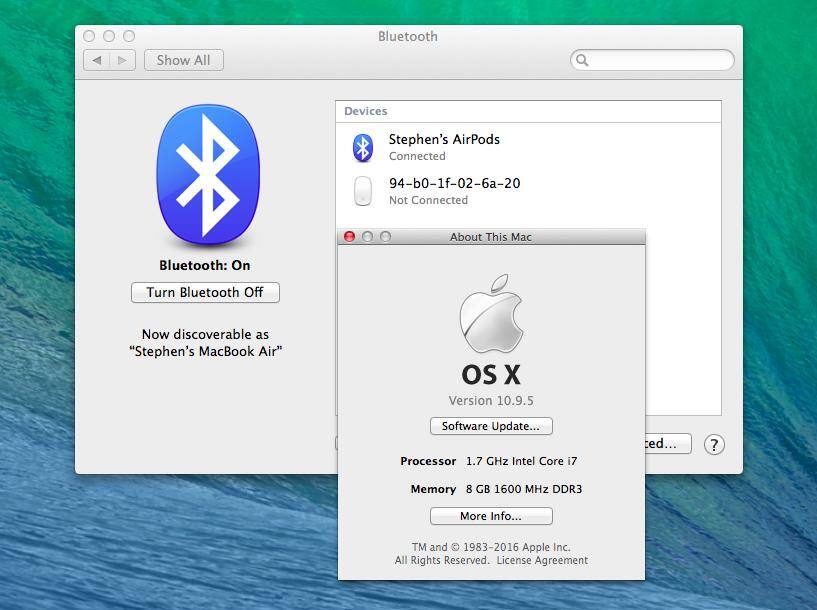Click the Bluetooth icon beside Stephen's AirPods

[363, 147]
